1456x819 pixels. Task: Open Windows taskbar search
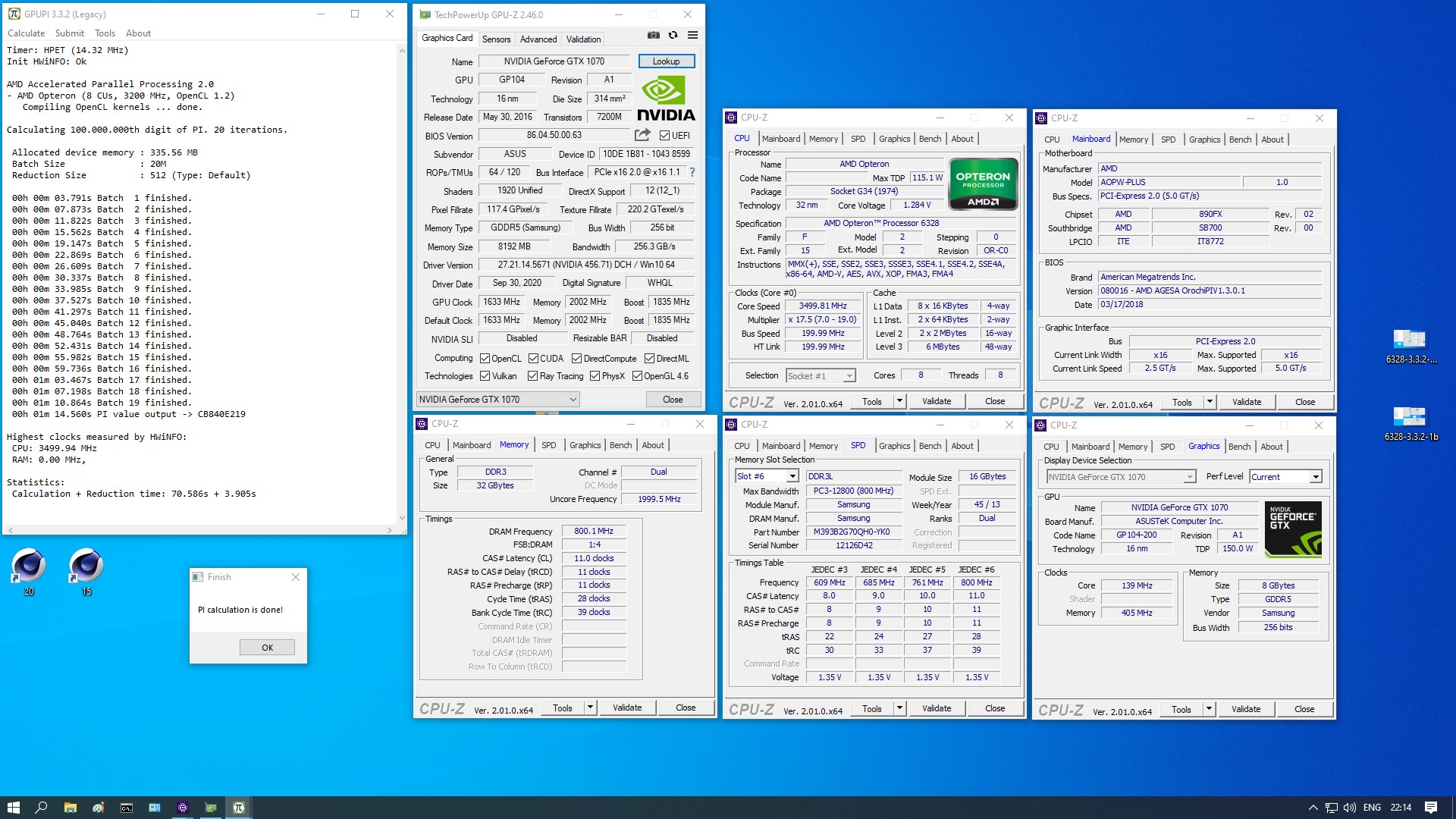point(41,808)
